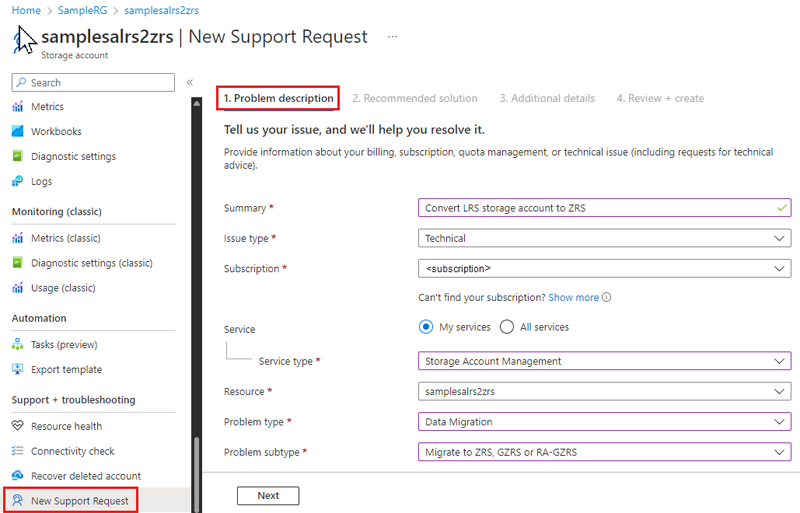This screenshot has width=800, height=513.
Task: Open Tasks (preview) menu text
Action: 64,345
